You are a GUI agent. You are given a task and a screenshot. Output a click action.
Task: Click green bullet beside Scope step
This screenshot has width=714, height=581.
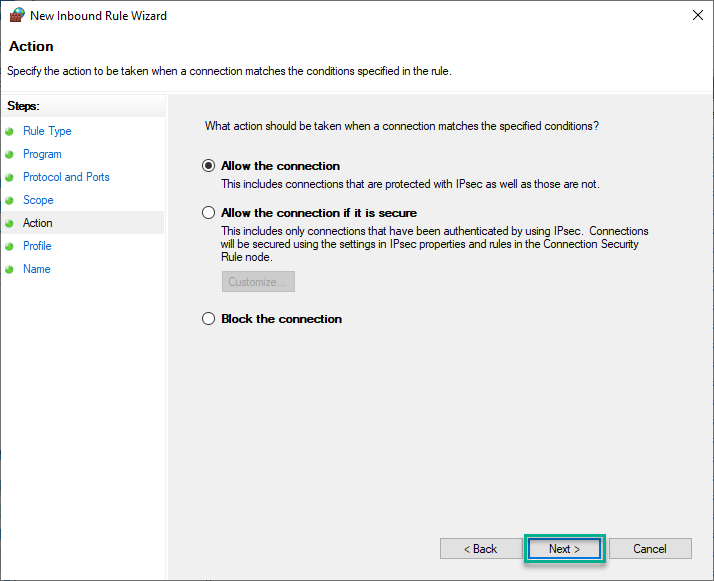point(9,200)
